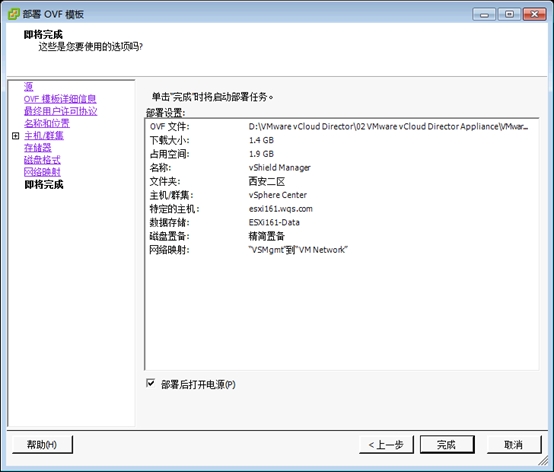Click the OVF 文件 path row

[x=341, y=126]
